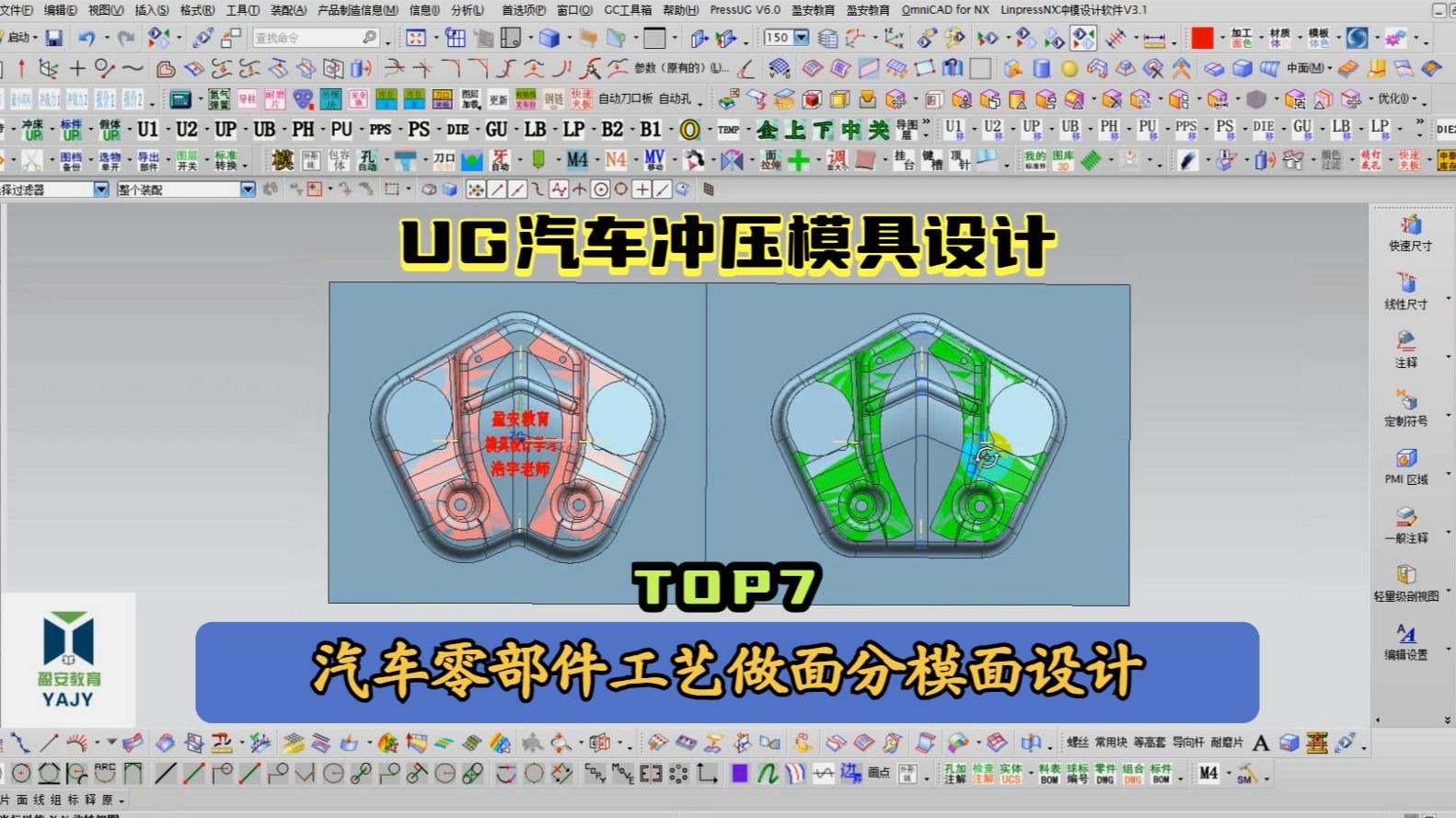Open the PressUG V6.0 menu
1456x818 pixels.
click(x=745, y=9)
